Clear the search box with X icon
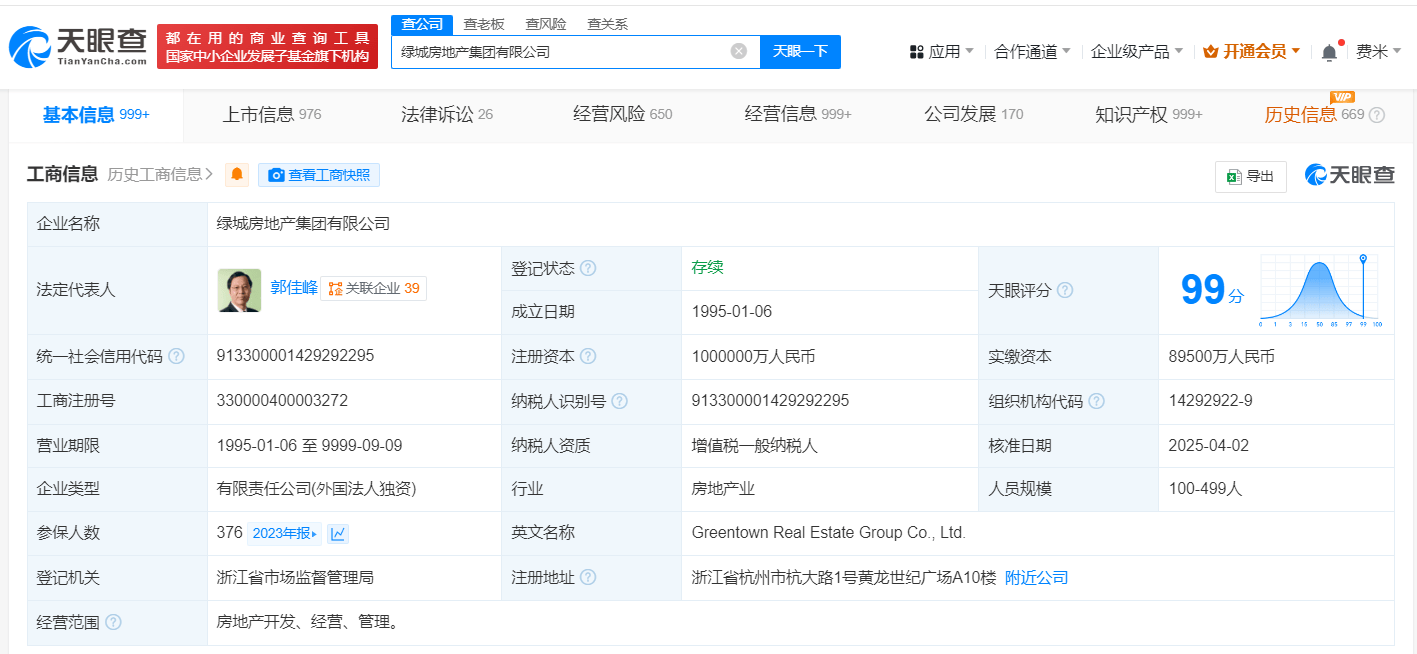 738,51
